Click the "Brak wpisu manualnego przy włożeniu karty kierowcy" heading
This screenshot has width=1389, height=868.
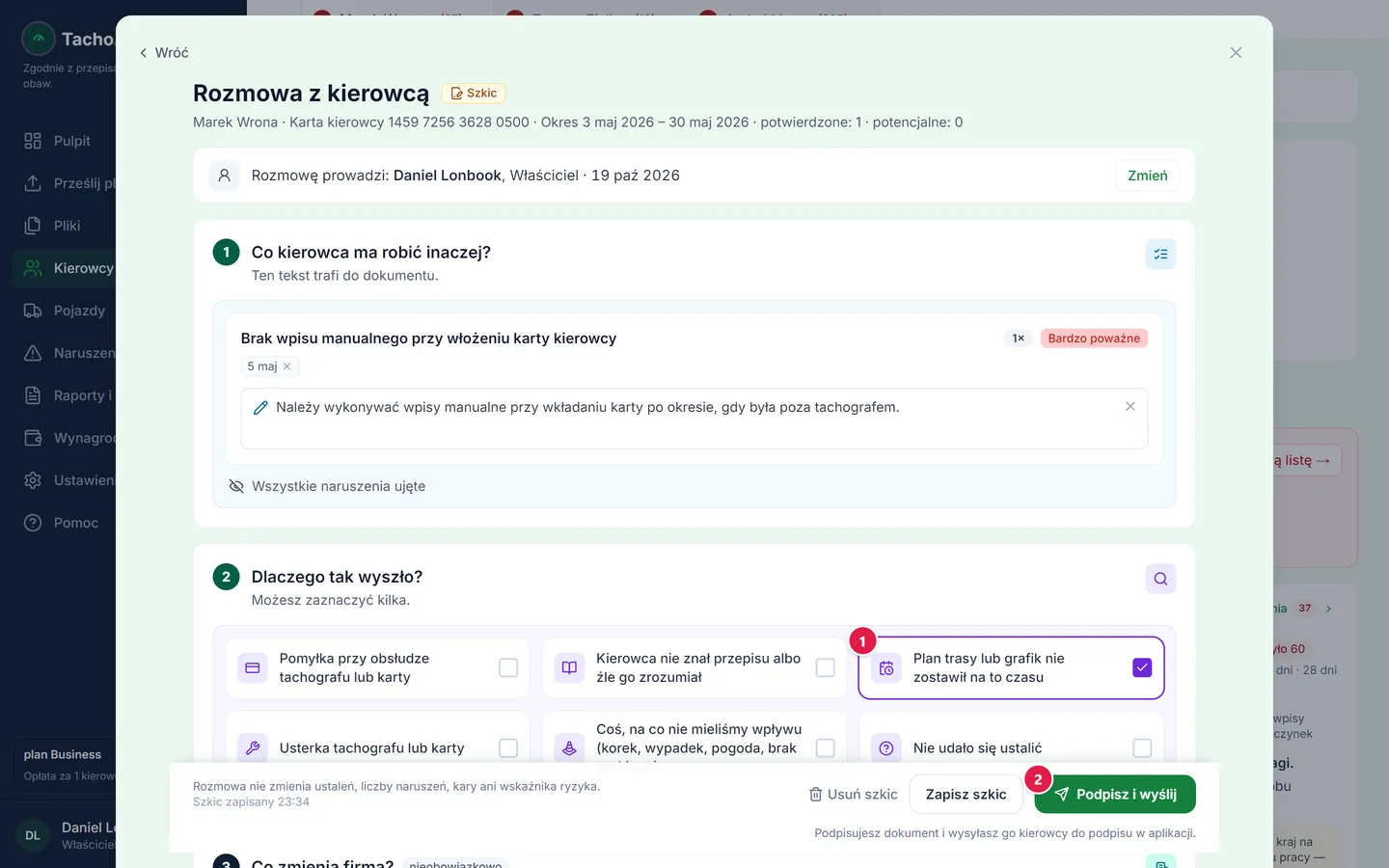[428, 339]
